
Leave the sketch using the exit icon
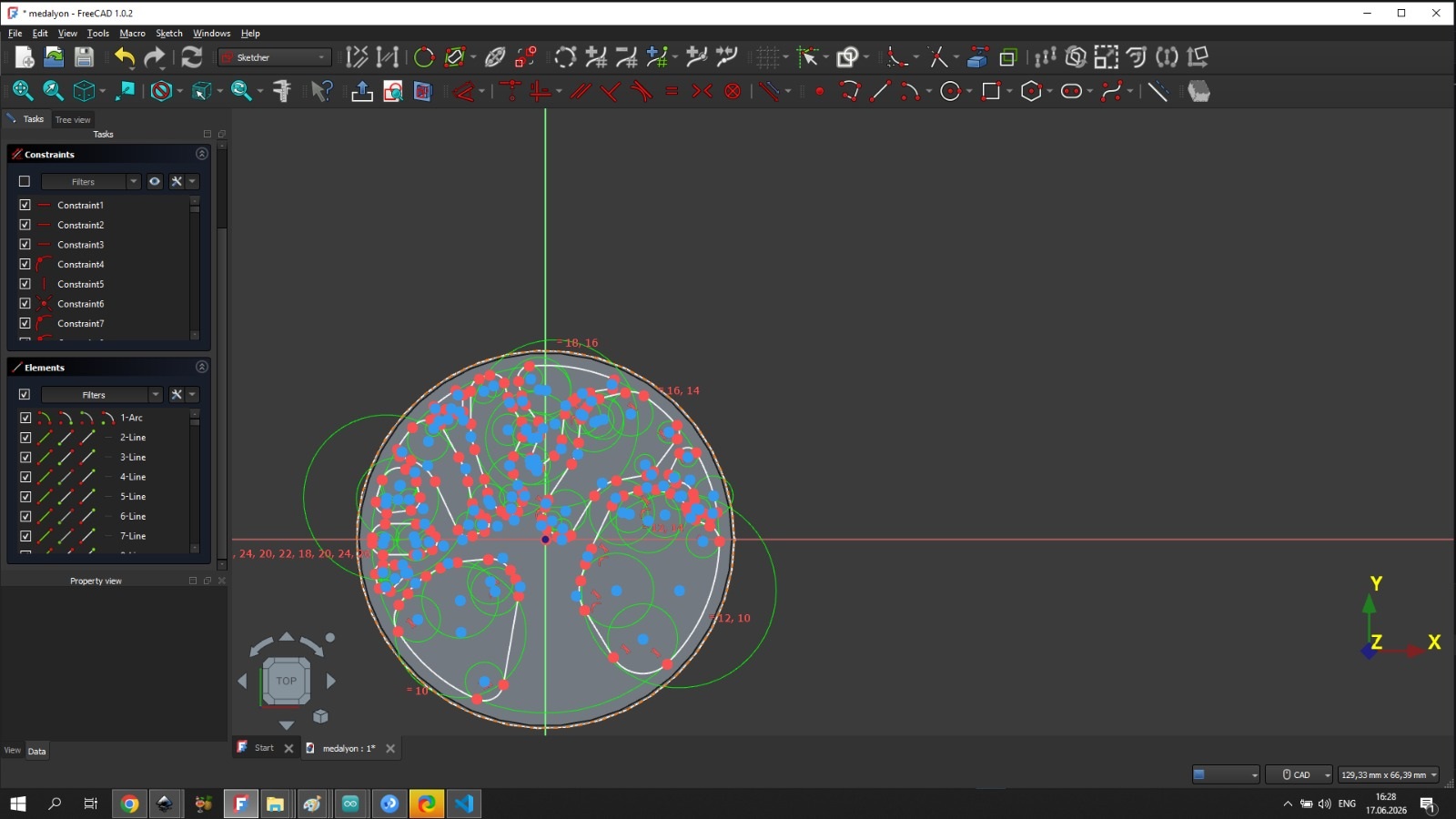pos(361,91)
